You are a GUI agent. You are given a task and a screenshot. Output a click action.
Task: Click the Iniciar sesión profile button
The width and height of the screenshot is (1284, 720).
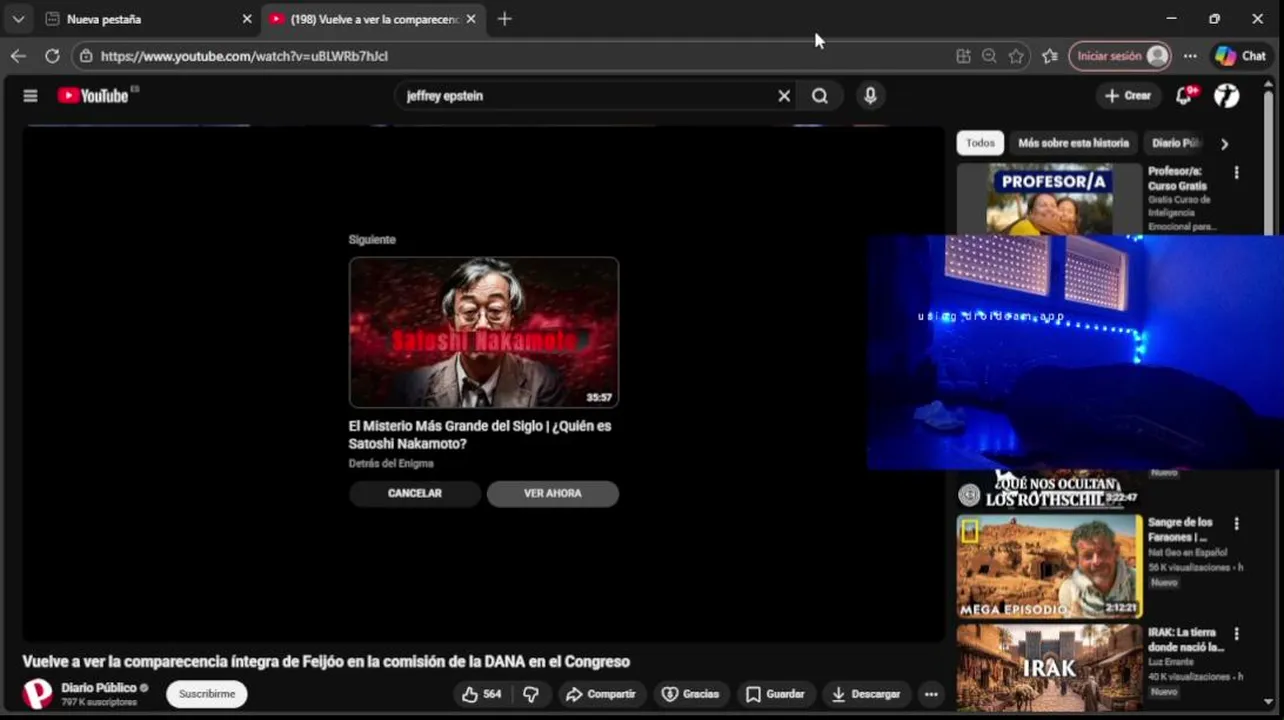coord(1119,56)
